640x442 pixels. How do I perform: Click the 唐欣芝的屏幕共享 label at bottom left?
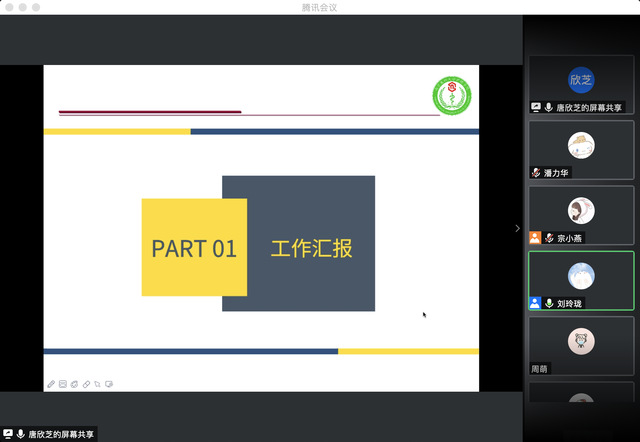[x=61, y=434]
